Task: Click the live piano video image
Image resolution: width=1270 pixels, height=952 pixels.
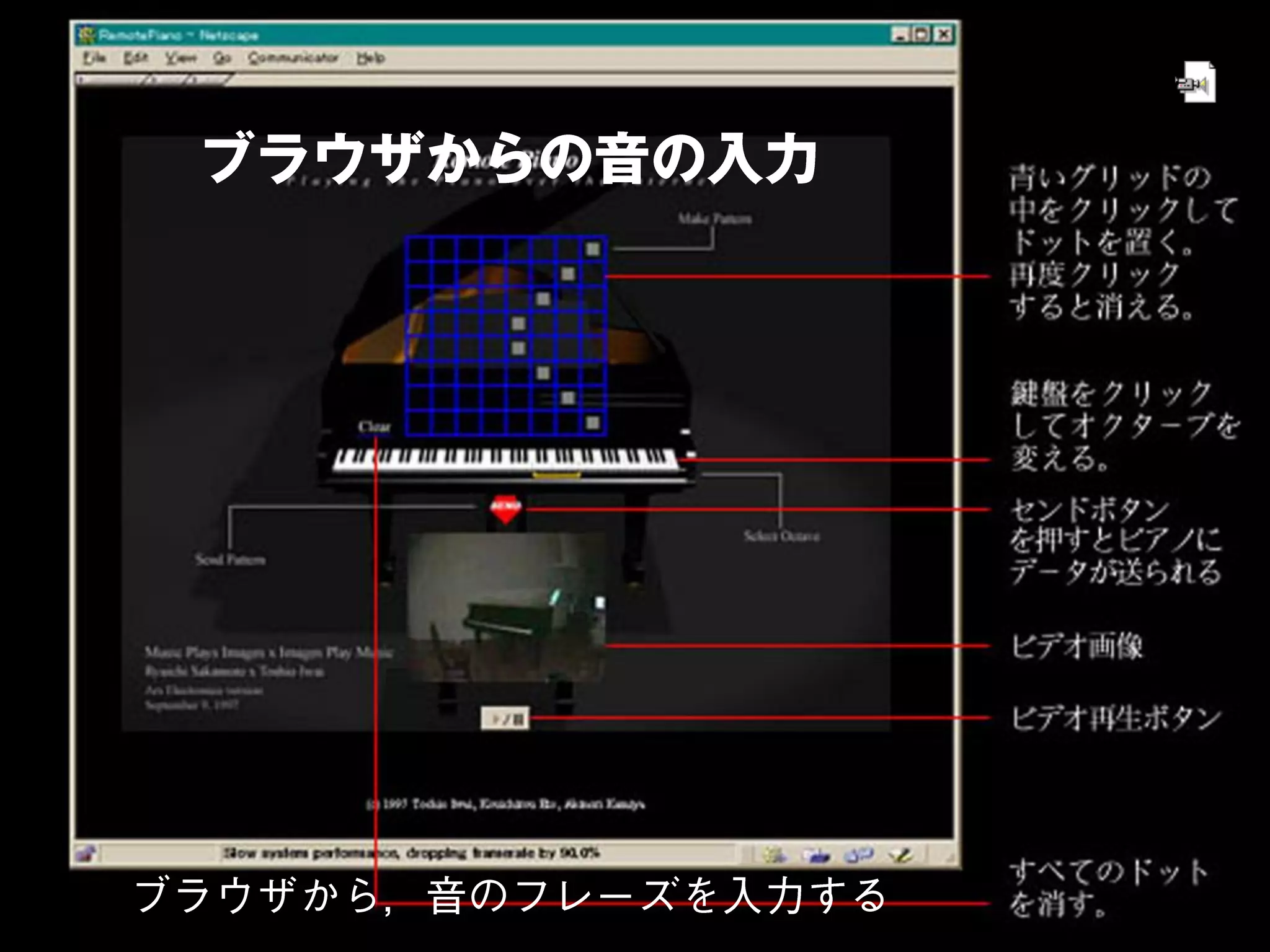Action: [505, 606]
